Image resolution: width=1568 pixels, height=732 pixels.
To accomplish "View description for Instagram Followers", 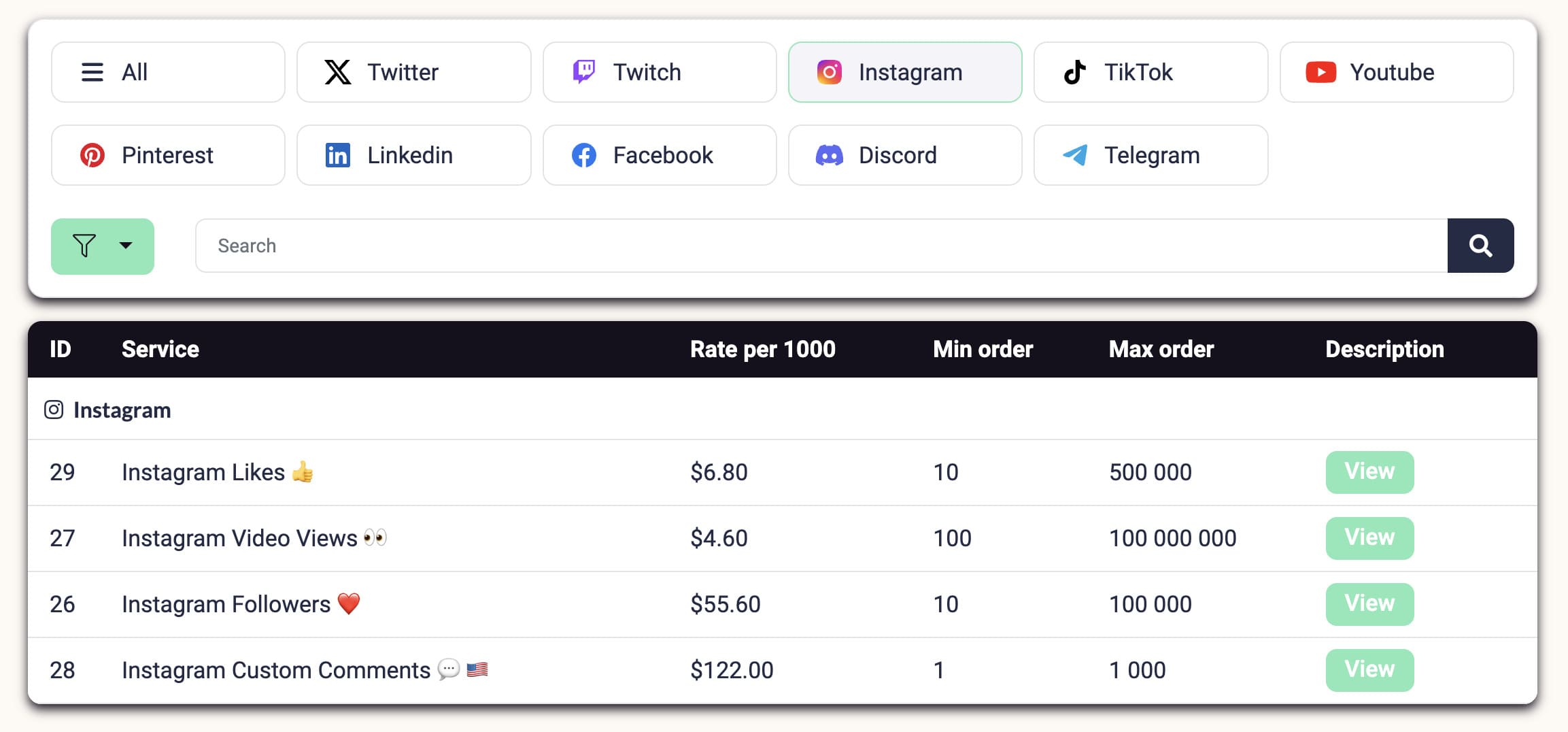I will [1369, 604].
